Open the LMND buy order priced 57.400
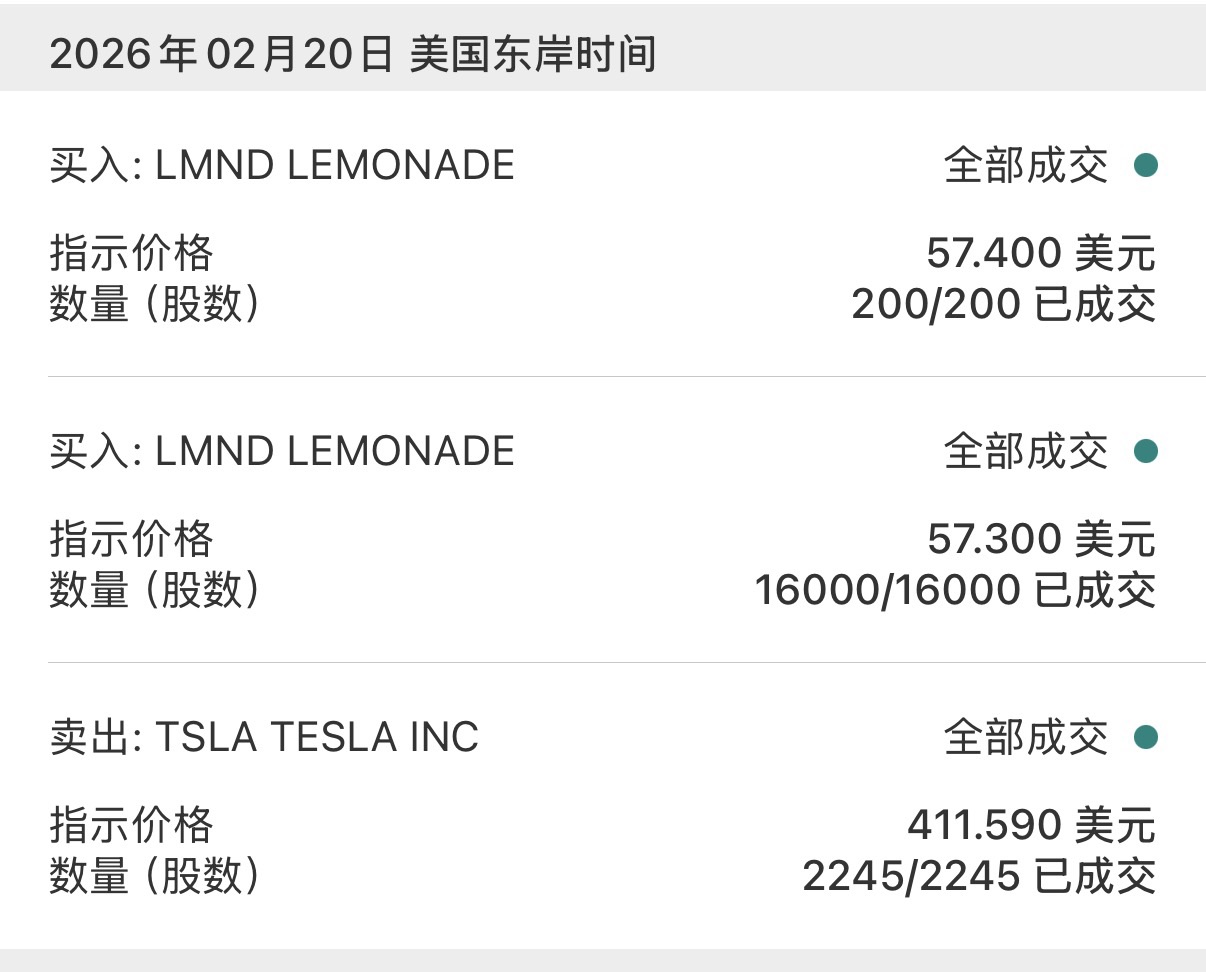The width and height of the screenshot is (1206, 972). [282, 165]
